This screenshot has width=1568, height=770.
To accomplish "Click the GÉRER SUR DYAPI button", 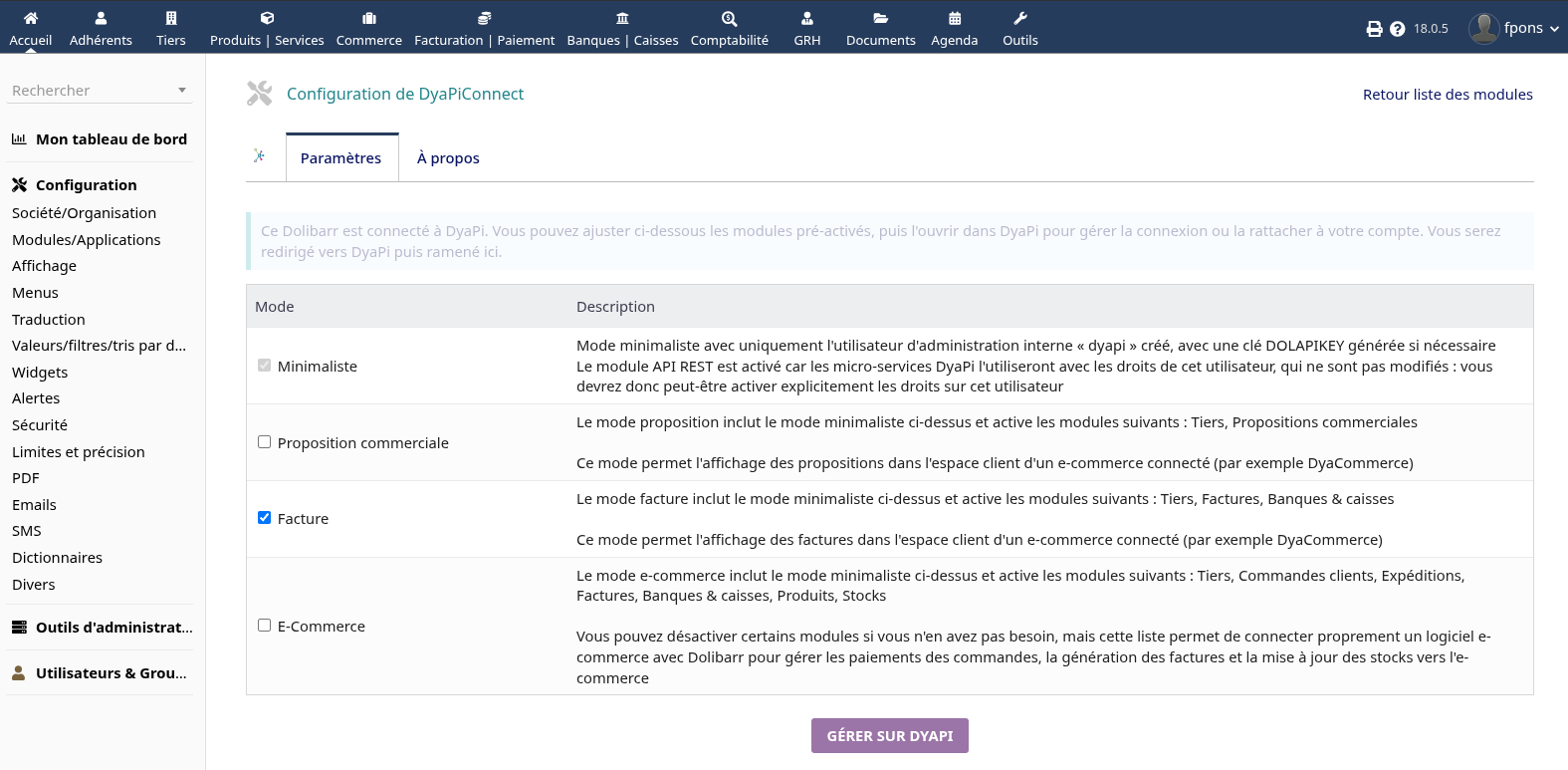I will coord(890,736).
